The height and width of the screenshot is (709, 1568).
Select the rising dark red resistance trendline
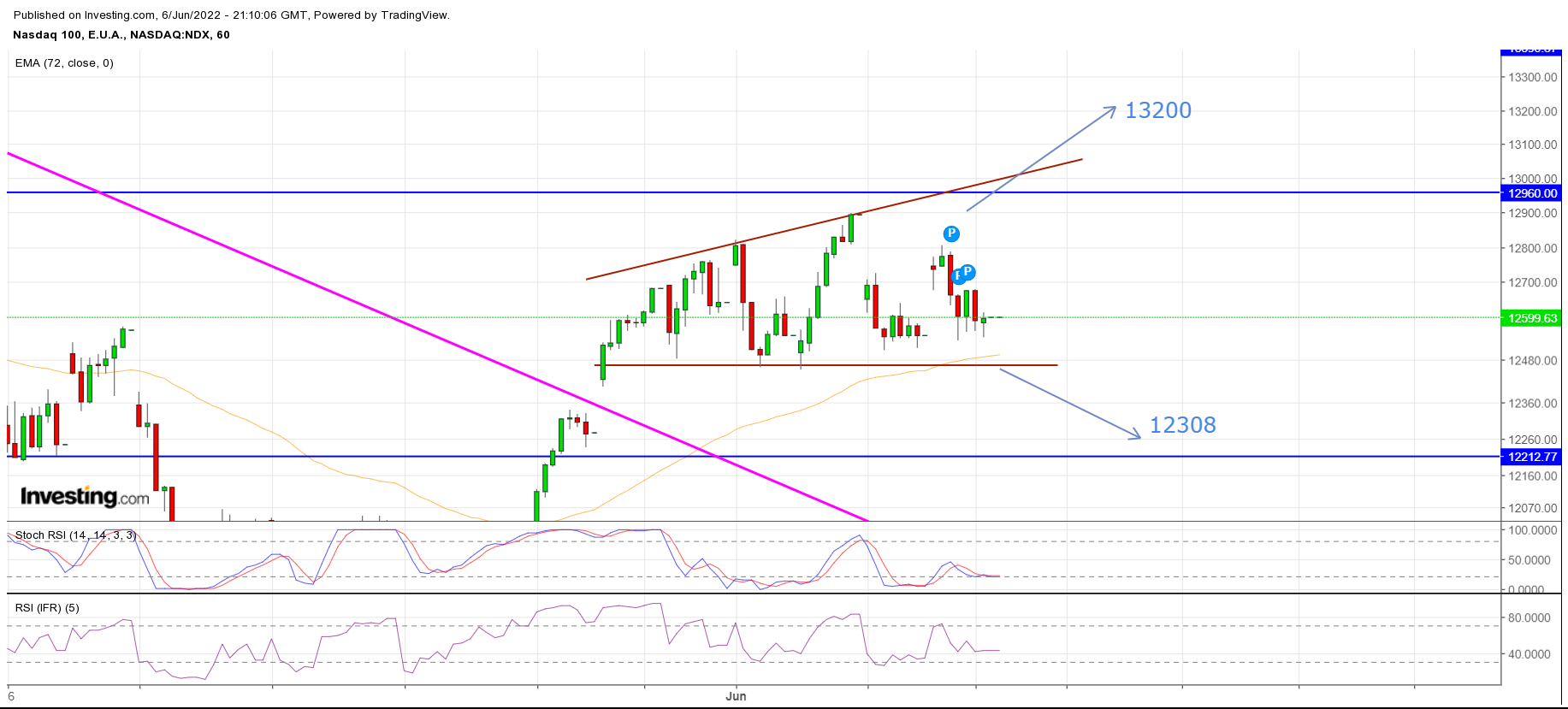[834, 220]
